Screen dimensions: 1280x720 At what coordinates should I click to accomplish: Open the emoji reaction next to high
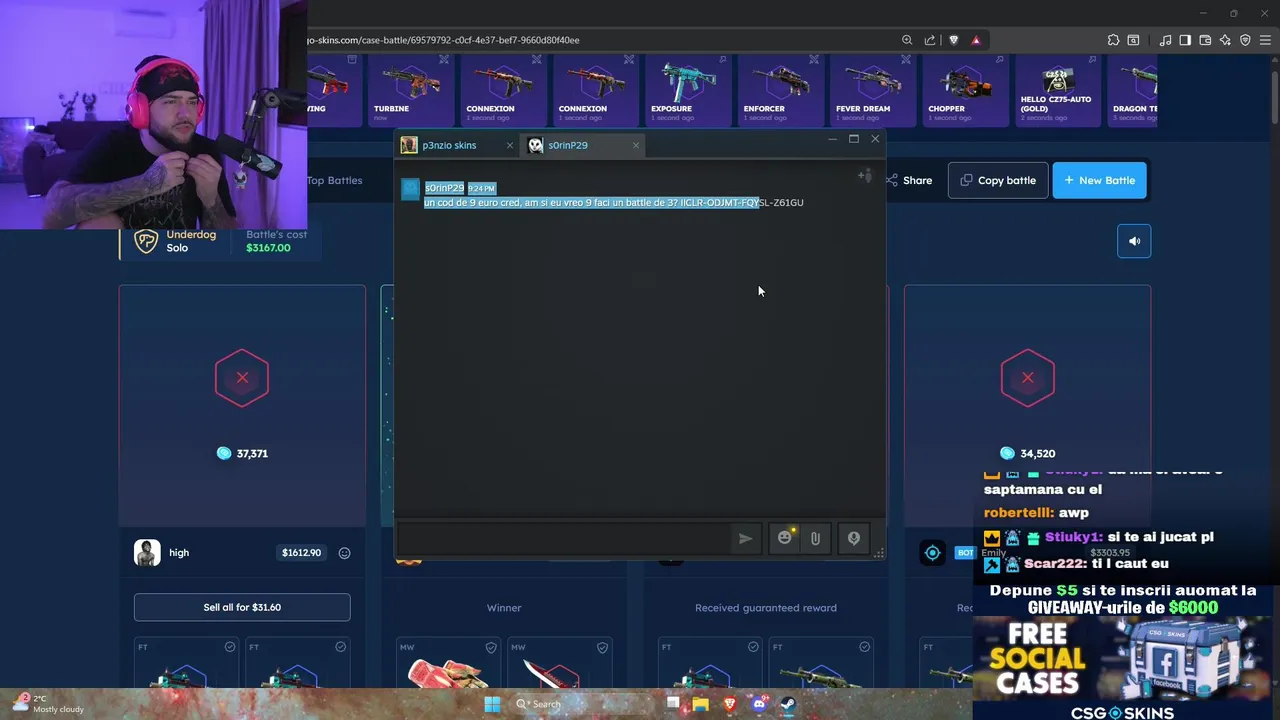click(x=344, y=553)
